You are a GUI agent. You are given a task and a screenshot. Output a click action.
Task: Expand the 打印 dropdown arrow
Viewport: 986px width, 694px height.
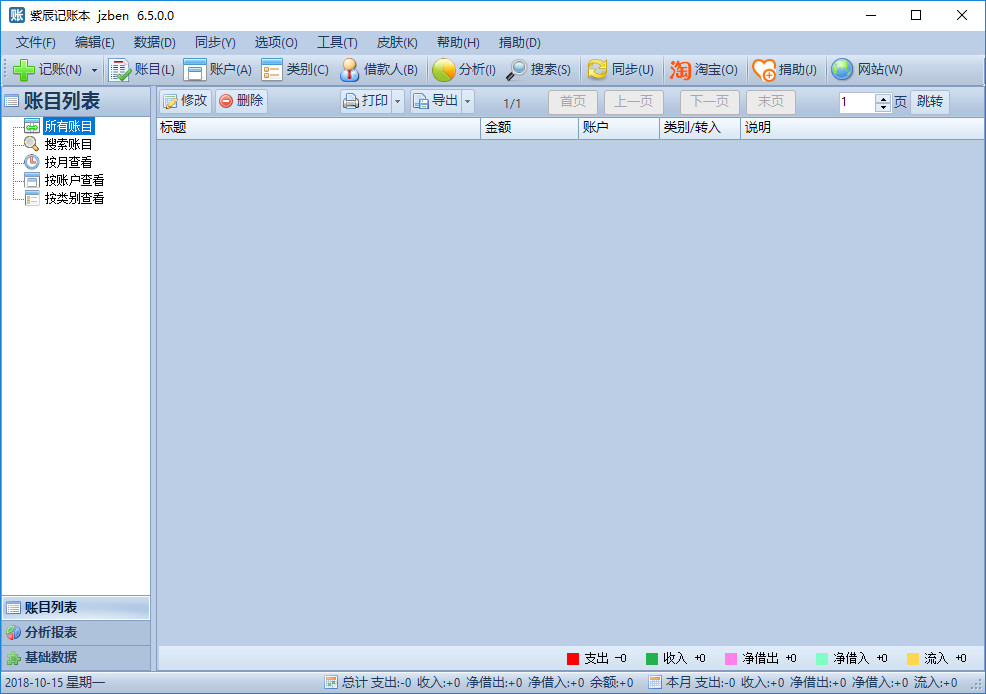397,101
